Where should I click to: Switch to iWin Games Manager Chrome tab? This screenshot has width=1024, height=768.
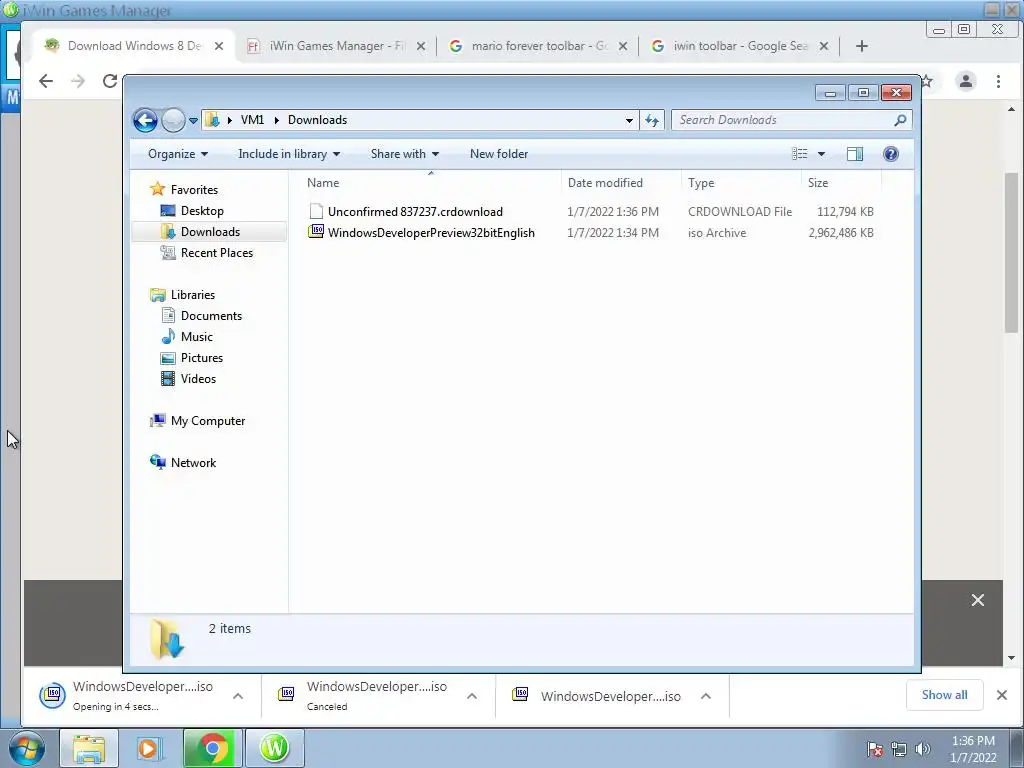pyautogui.click(x=336, y=46)
